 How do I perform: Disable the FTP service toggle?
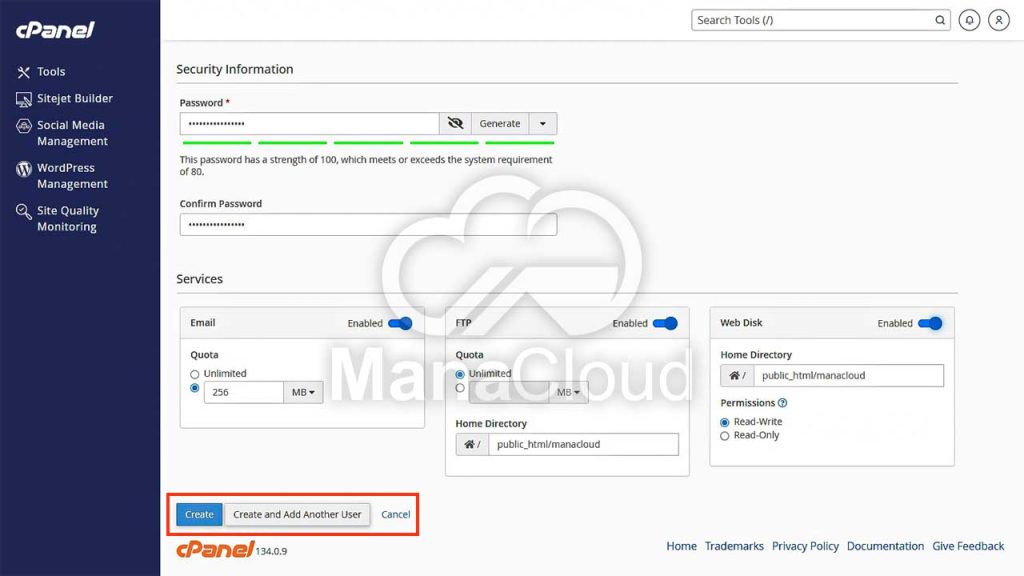pyautogui.click(x=665, y=323)
